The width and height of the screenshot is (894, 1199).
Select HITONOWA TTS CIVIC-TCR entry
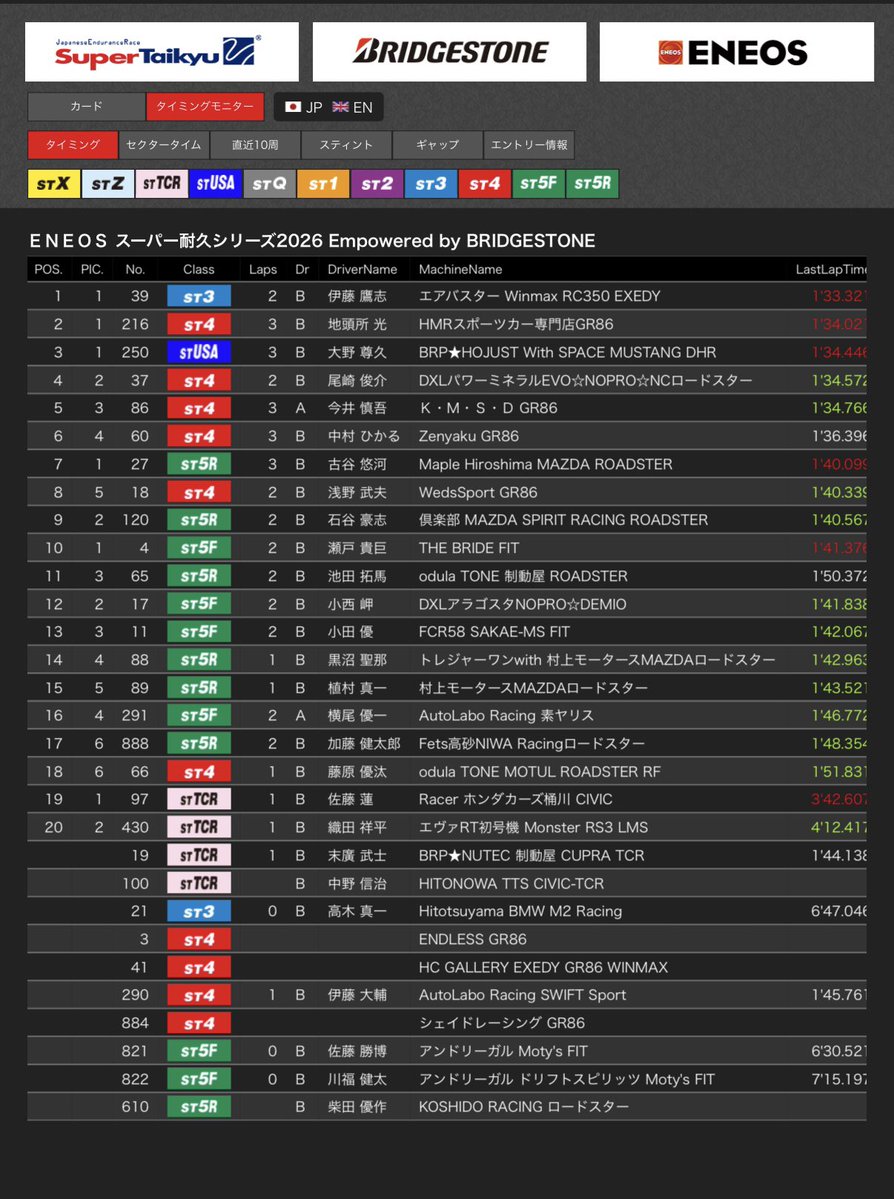coord(511,884)
